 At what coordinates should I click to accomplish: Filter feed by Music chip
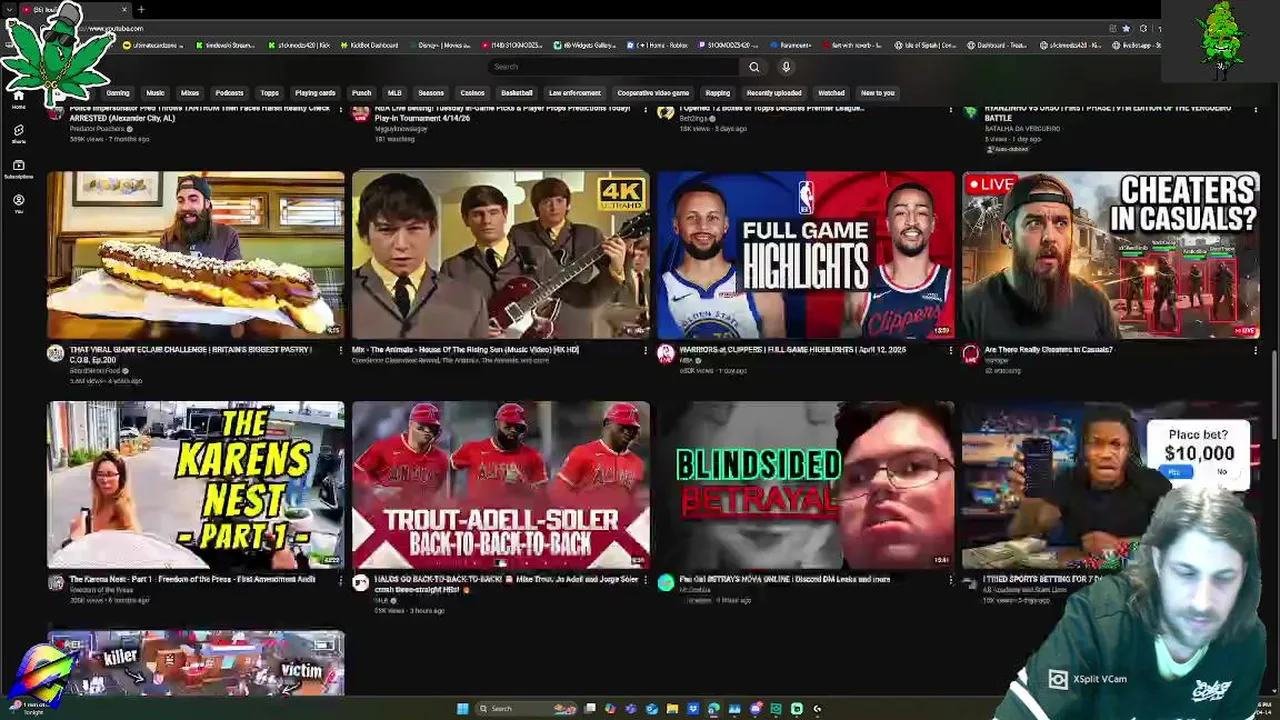[155, 93]
